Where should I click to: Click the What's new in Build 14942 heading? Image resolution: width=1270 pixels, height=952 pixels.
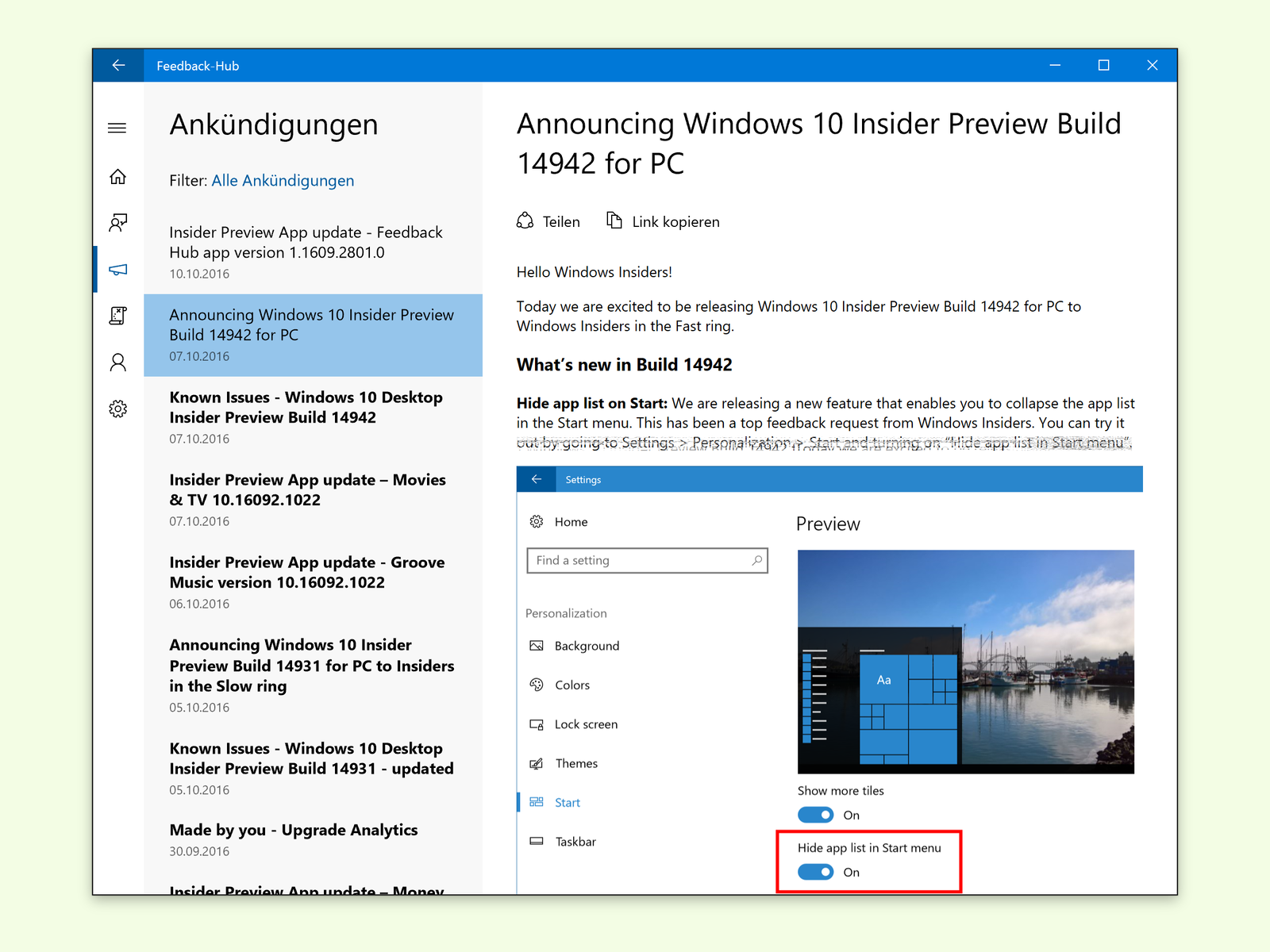click(625, 364)
